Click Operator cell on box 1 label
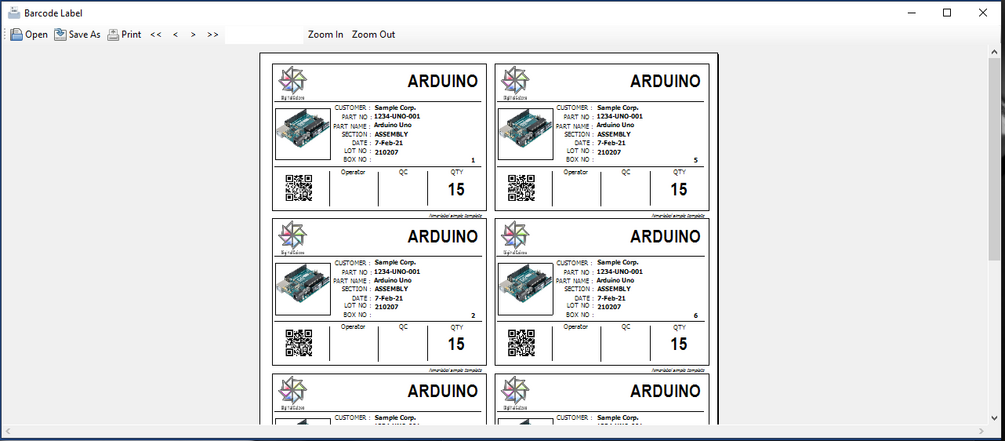The height and width of the screenshot is (441, 1005). [x=354, y=187]
